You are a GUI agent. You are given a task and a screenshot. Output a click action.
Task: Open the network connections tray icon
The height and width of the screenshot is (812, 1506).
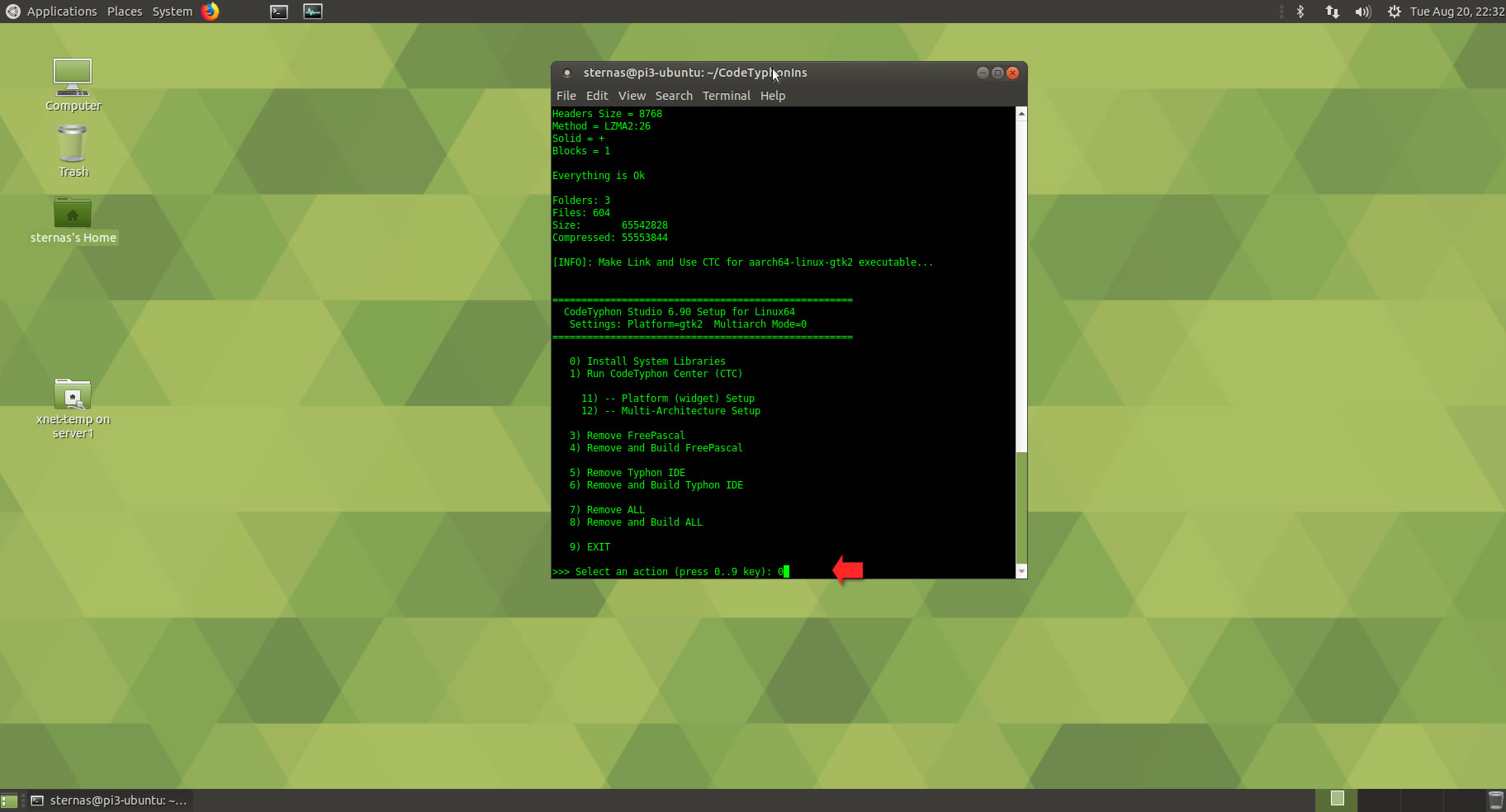tap(1332, 12)
